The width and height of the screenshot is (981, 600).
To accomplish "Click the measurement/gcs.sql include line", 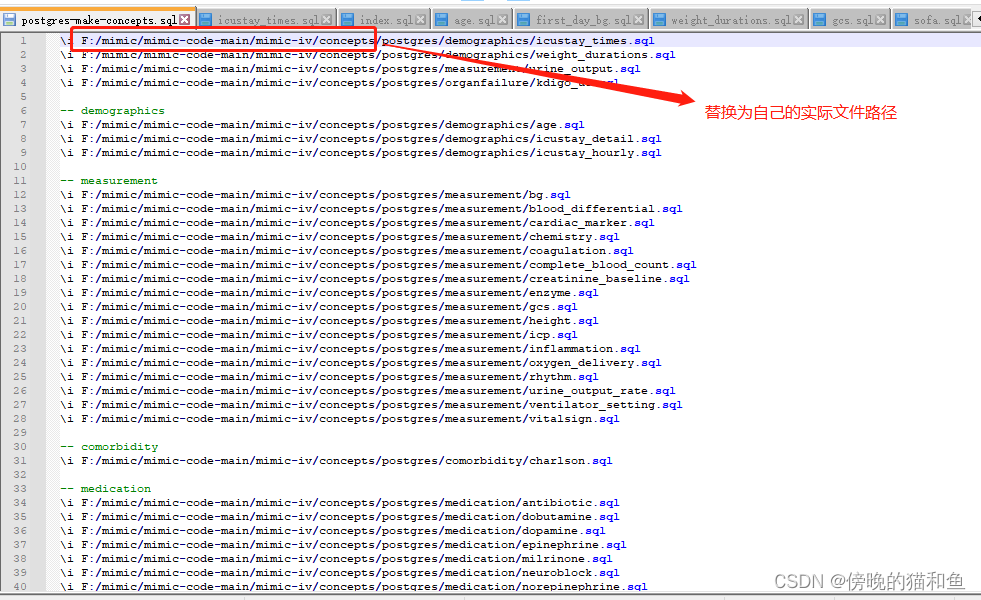I will click(x=318, y=307).
